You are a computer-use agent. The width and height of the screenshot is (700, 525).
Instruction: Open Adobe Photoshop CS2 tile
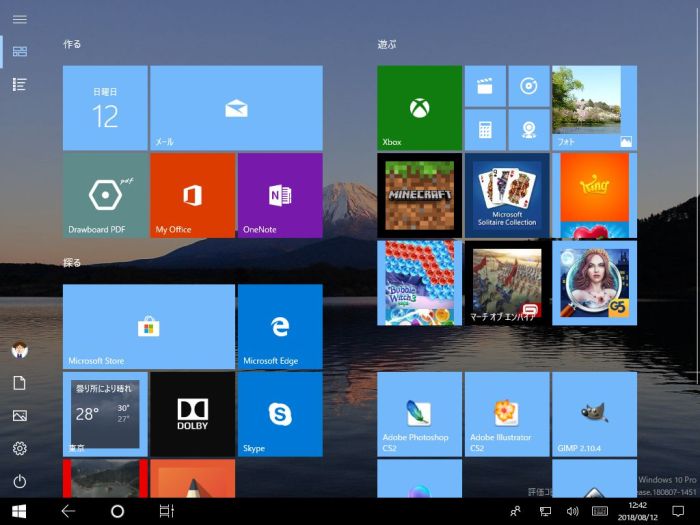419,414
